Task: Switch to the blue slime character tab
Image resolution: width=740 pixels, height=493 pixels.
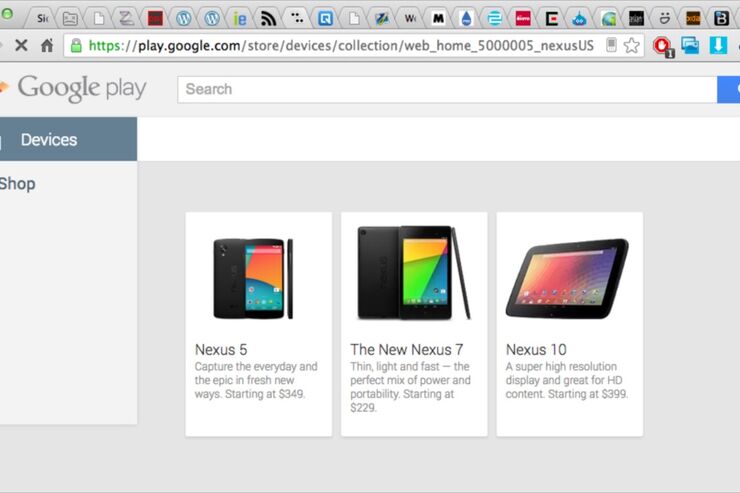Action: [580, 18]
